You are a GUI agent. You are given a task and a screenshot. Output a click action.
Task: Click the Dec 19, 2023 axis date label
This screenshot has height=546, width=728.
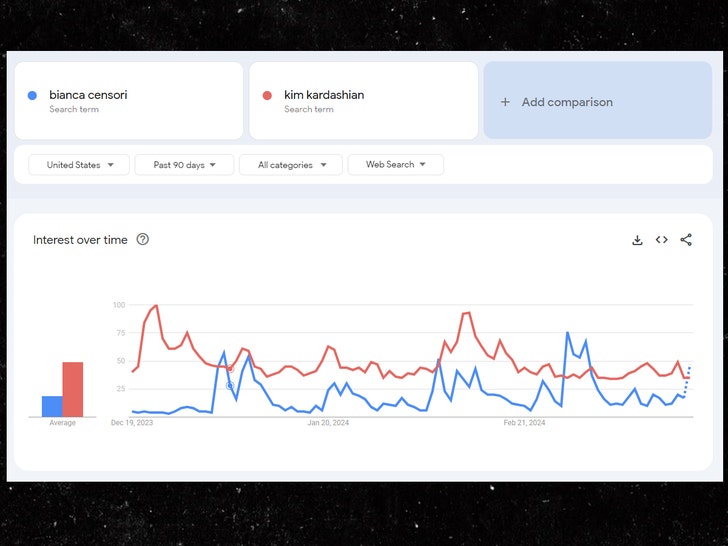click(x=132, y=423)
